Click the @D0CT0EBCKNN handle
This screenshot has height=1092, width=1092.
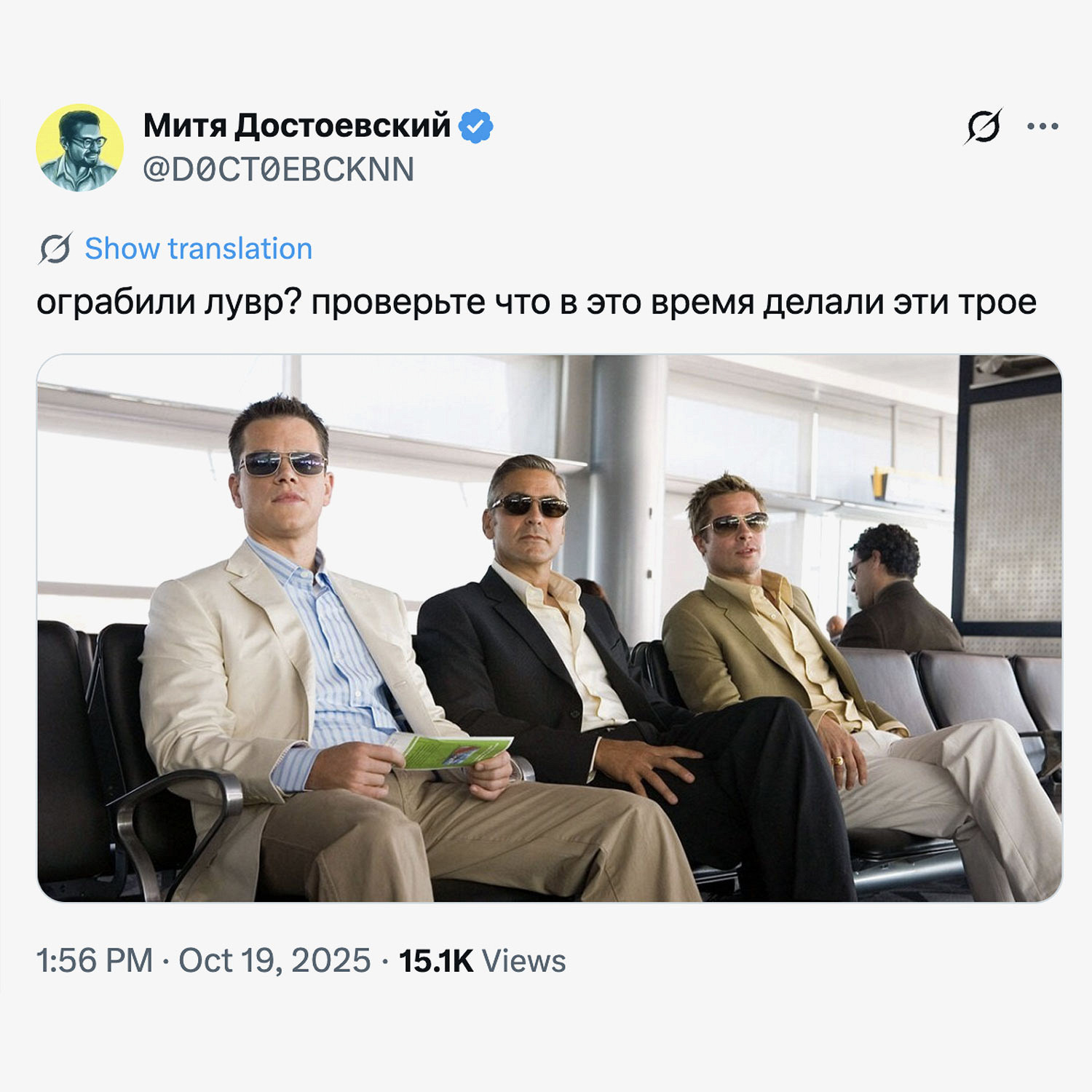coord(278,170)
